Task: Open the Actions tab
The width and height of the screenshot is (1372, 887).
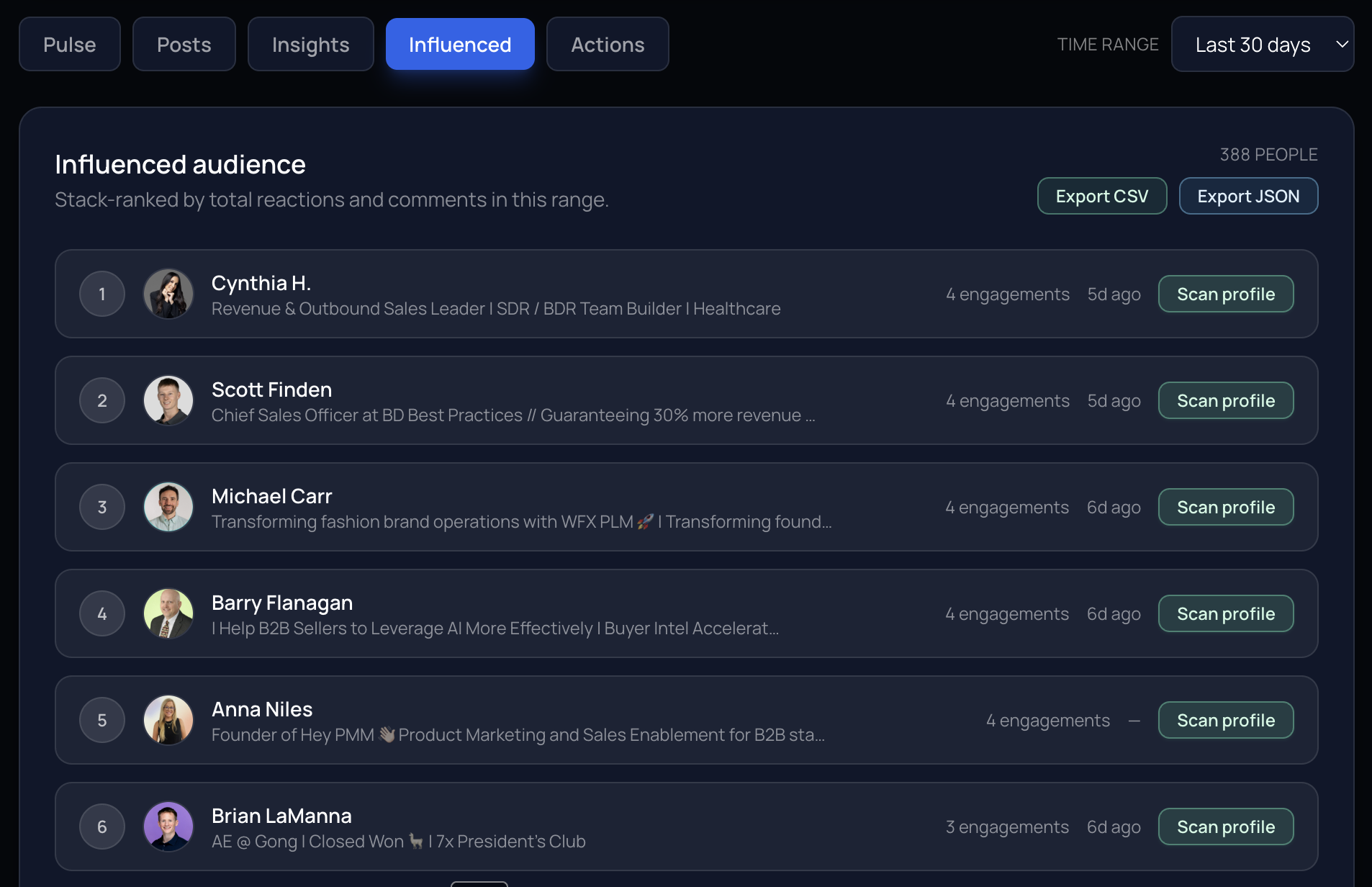Action: pos(608,44)
